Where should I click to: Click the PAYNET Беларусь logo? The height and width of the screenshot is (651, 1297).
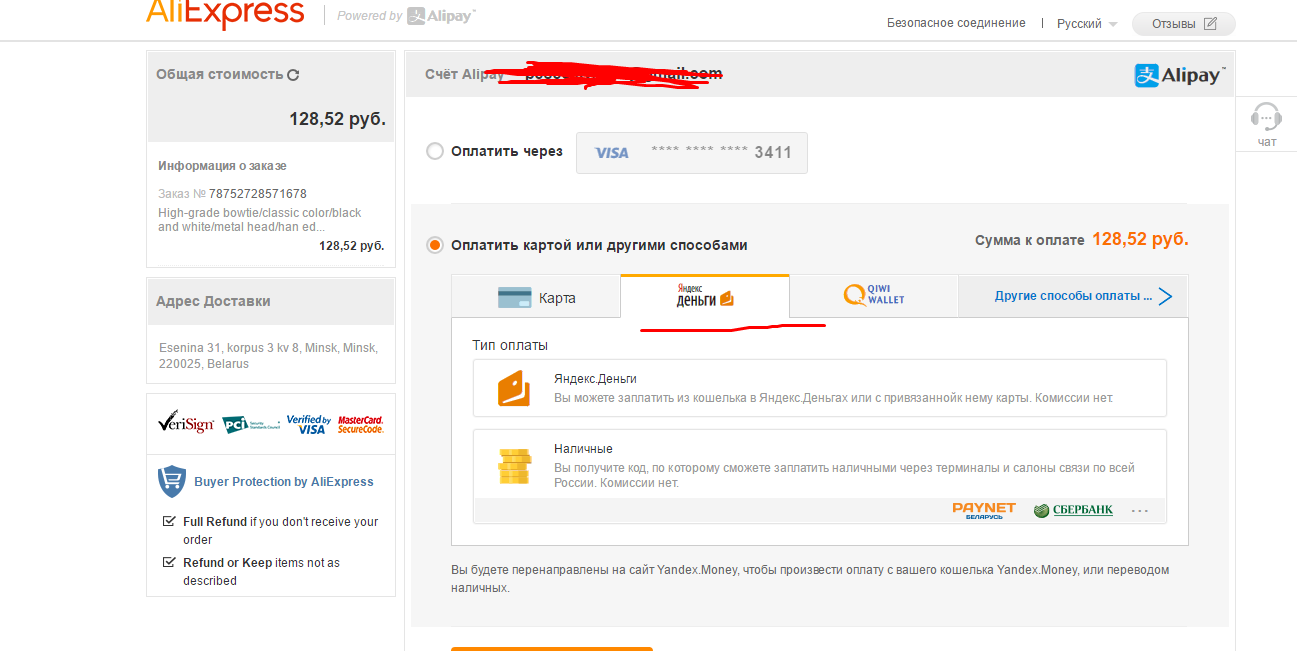984,510
